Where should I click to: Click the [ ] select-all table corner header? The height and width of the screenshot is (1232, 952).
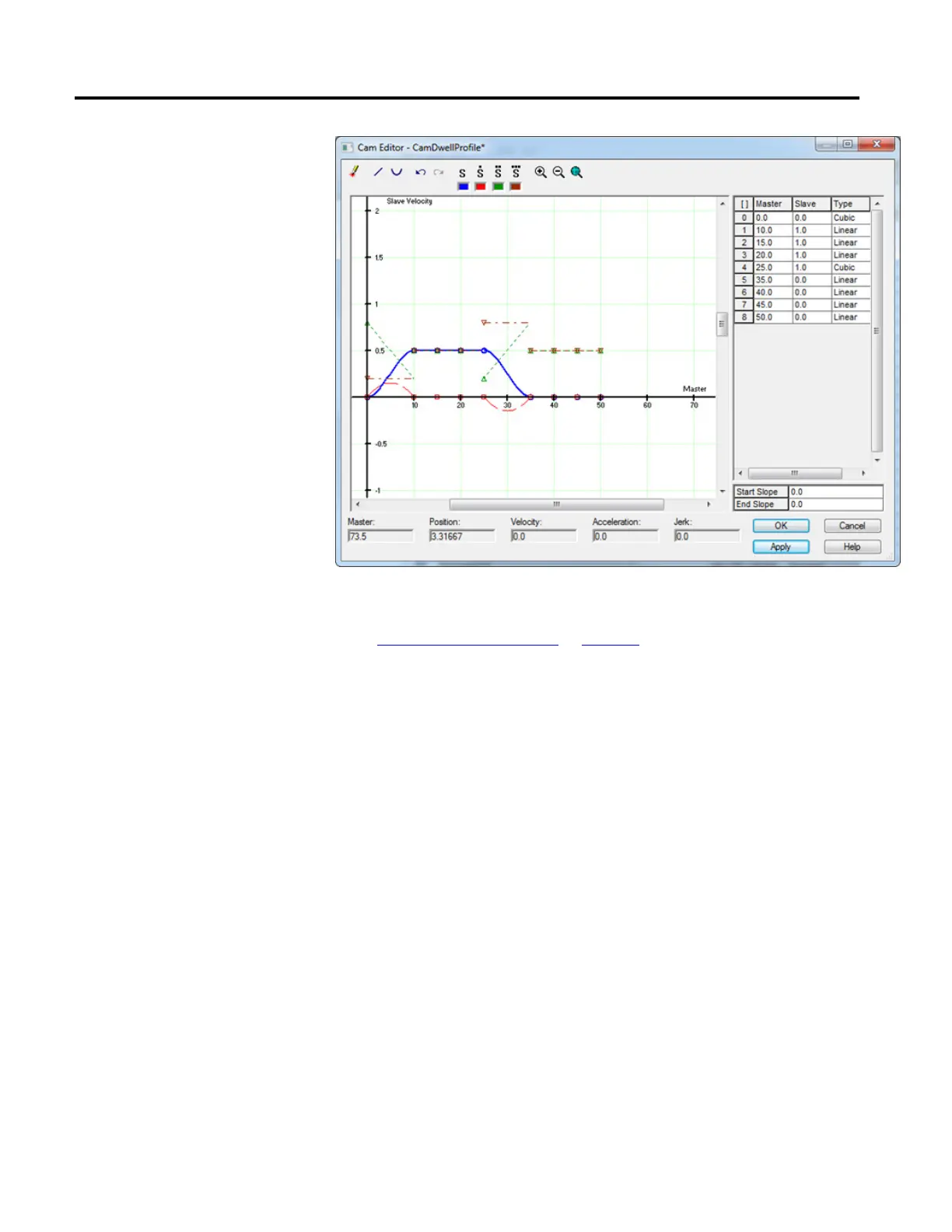click(744, 204)
